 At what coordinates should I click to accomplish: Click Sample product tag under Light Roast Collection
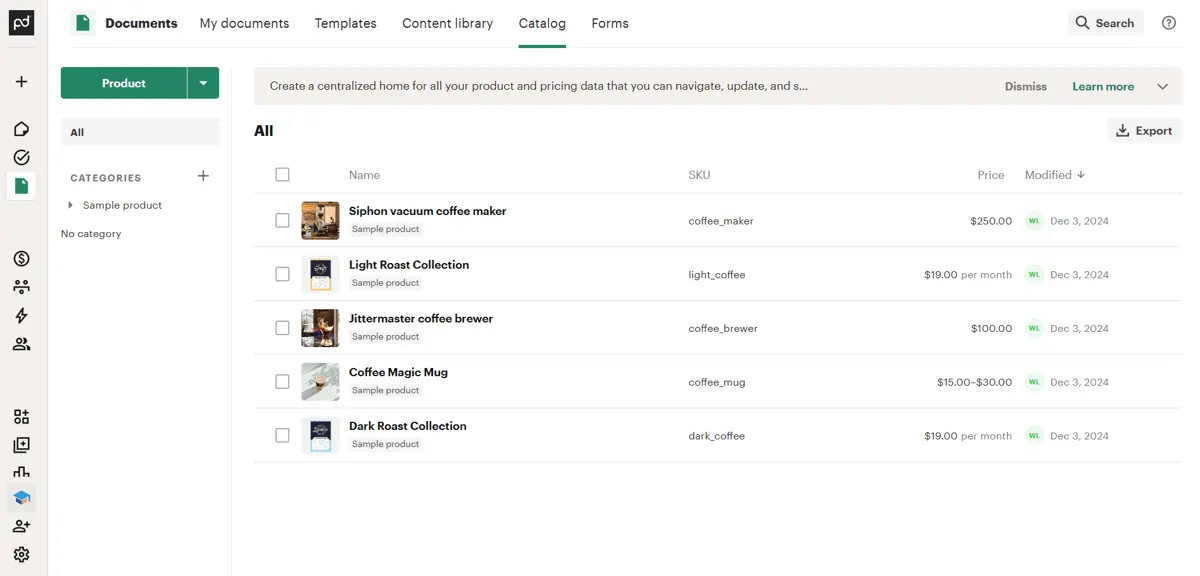tap(385, 283)
